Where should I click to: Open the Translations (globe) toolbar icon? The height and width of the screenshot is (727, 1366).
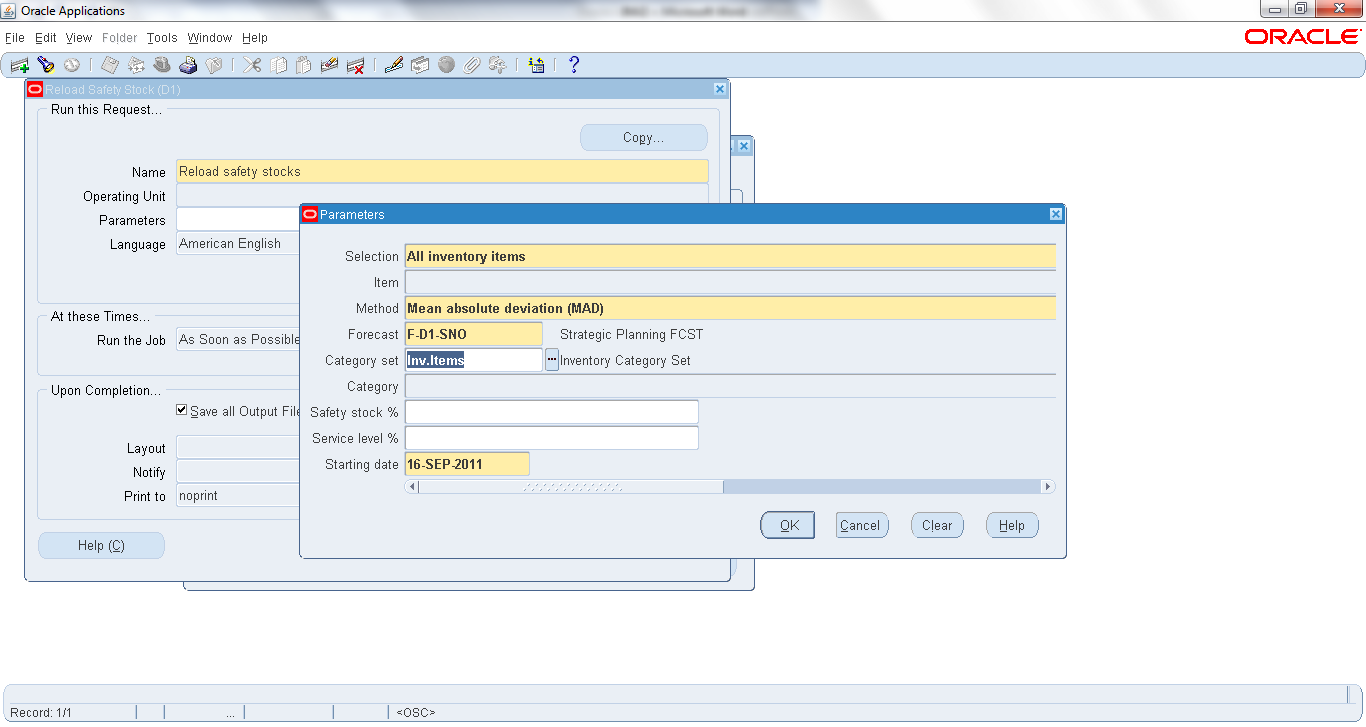click(445, 64)
